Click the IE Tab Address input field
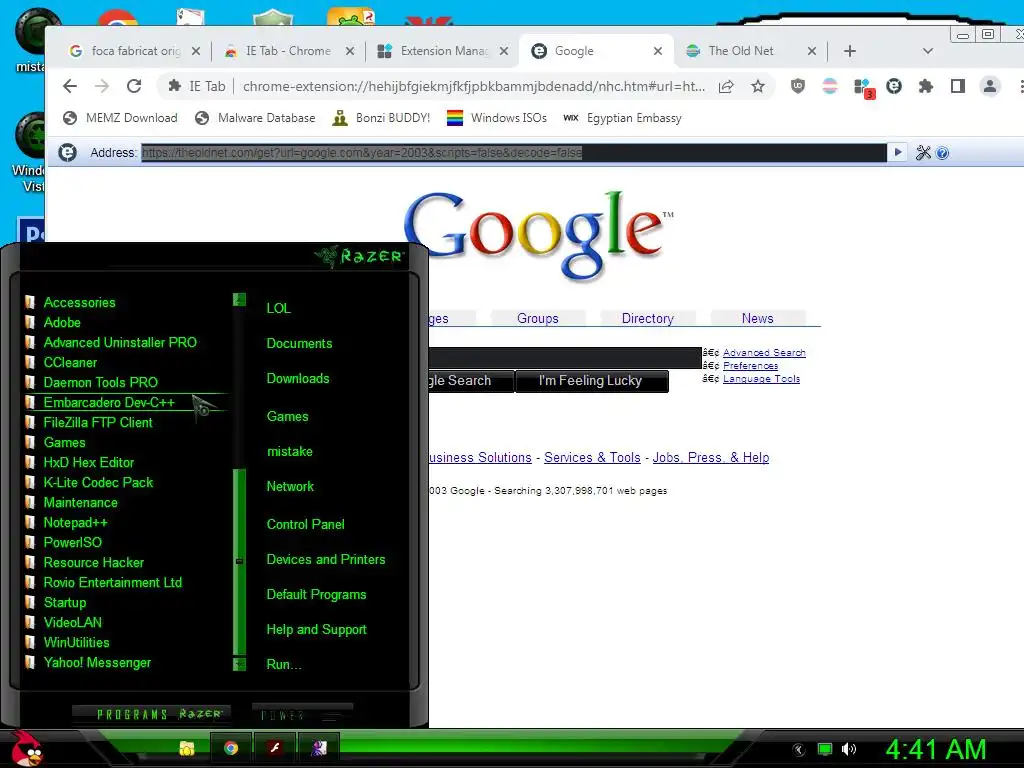 coord(513,153)
